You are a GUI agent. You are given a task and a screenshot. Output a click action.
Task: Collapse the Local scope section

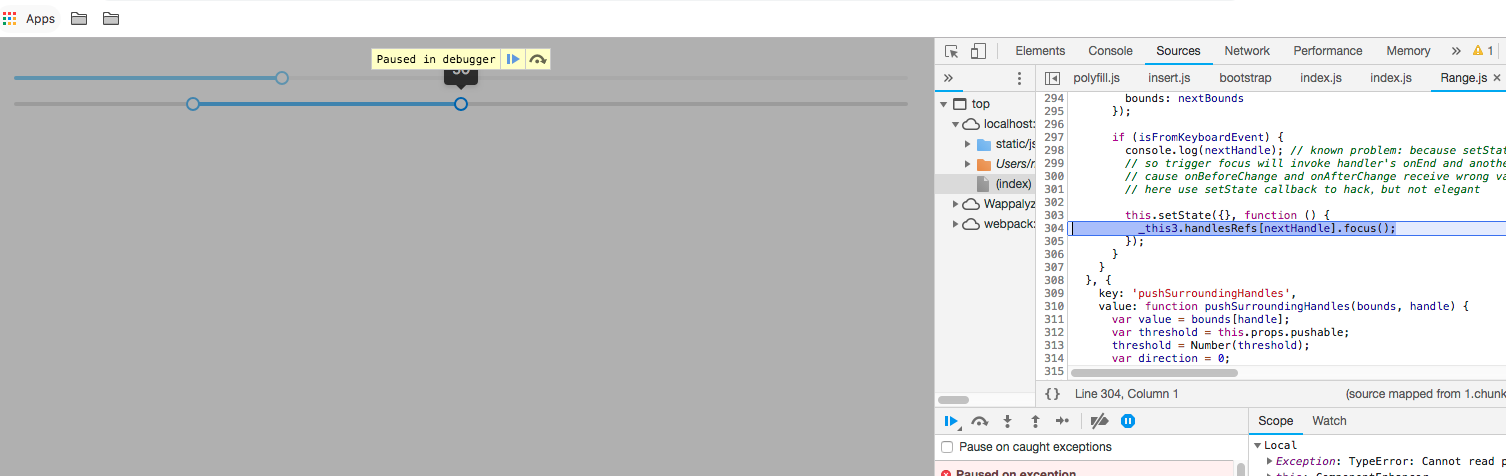tap(1257, 445)
